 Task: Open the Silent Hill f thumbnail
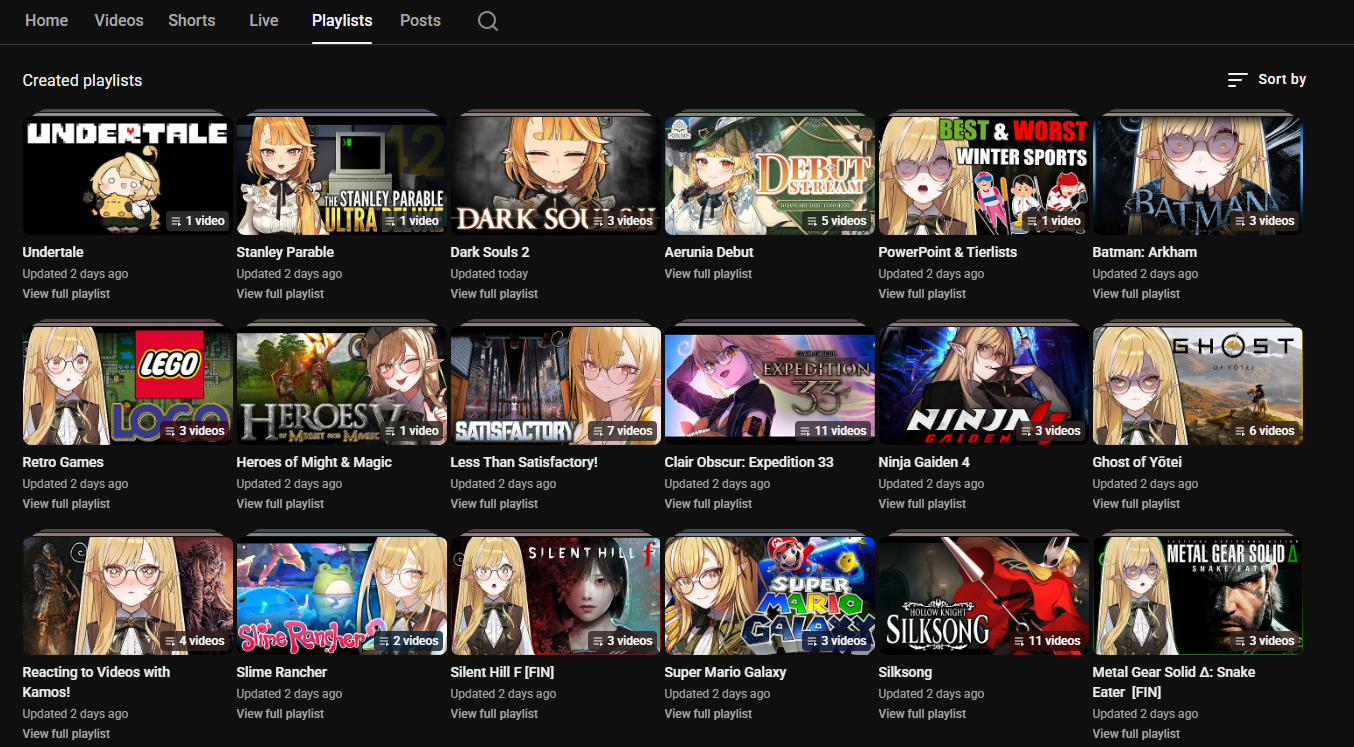pos(555,596)
